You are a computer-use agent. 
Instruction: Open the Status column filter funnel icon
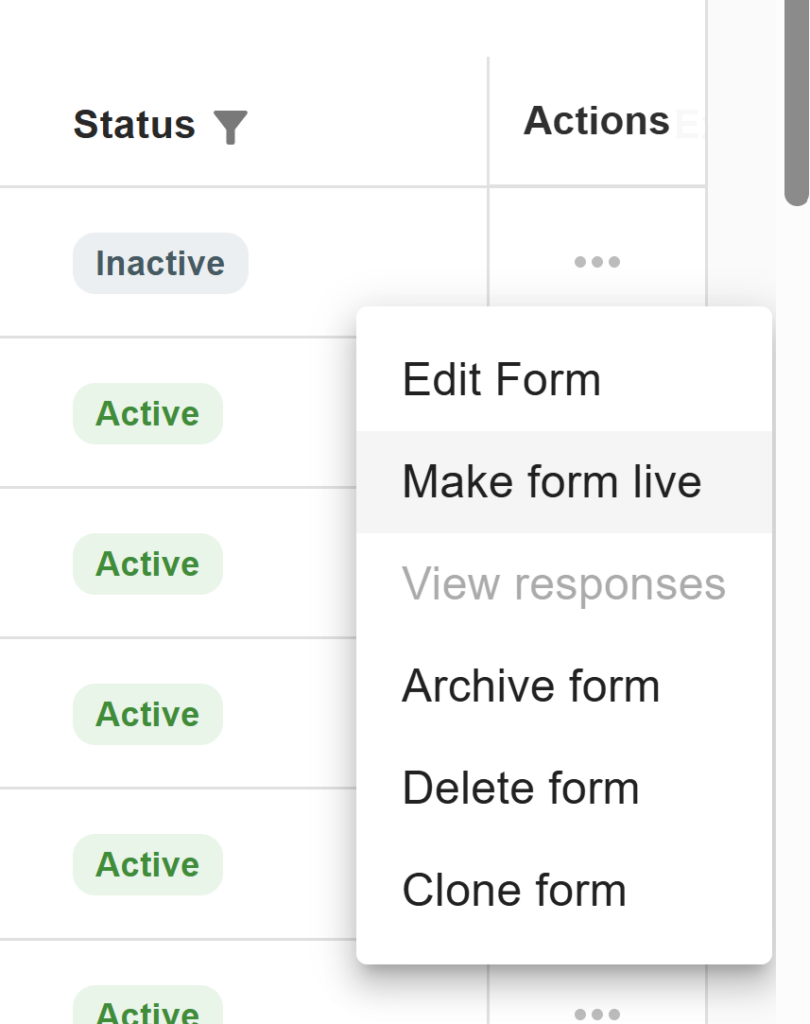(231, 127)
